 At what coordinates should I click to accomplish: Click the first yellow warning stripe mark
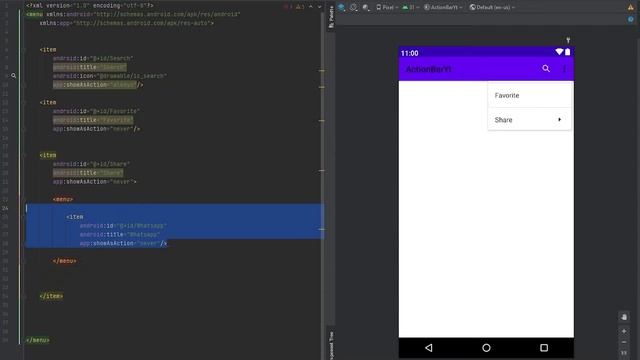pos(322,71)
